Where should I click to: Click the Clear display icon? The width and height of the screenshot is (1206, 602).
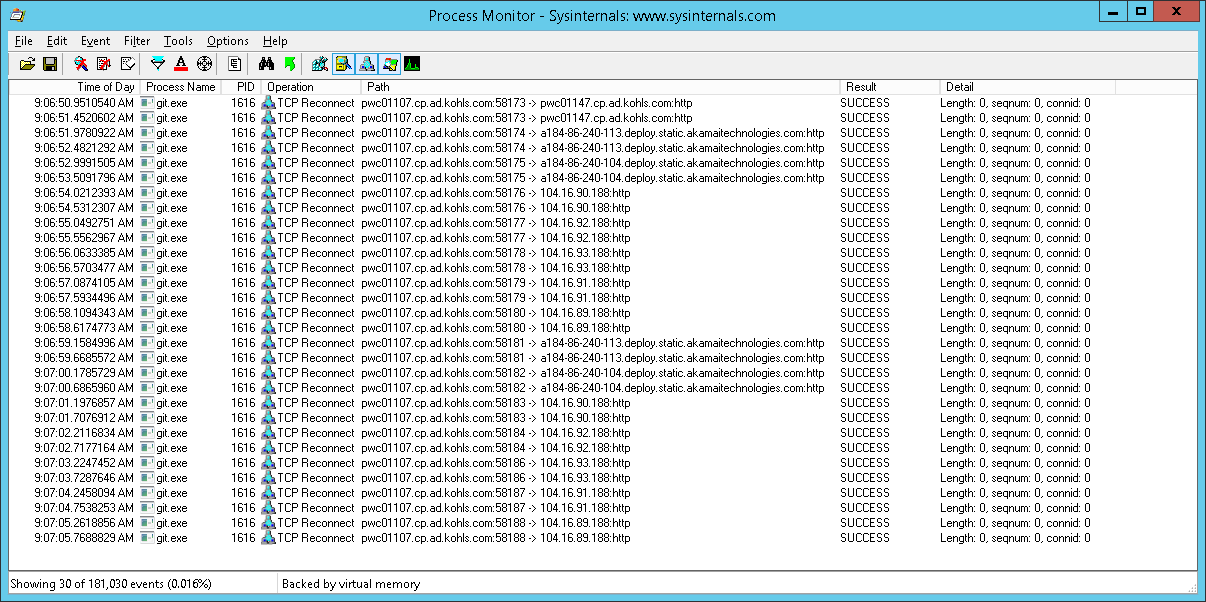pos(127,64)
